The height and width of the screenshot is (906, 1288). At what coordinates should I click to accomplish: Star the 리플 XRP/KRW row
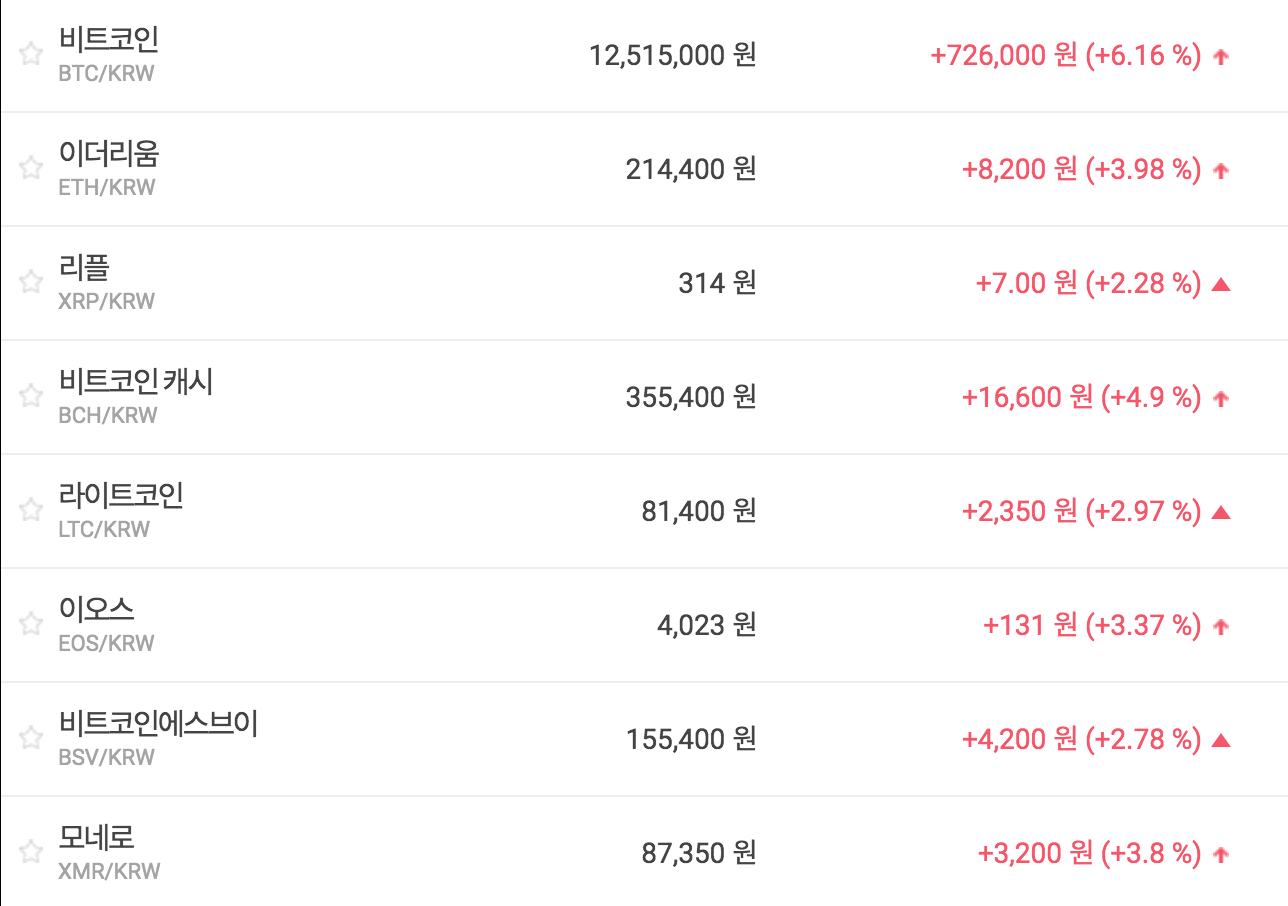pos(31,282)
